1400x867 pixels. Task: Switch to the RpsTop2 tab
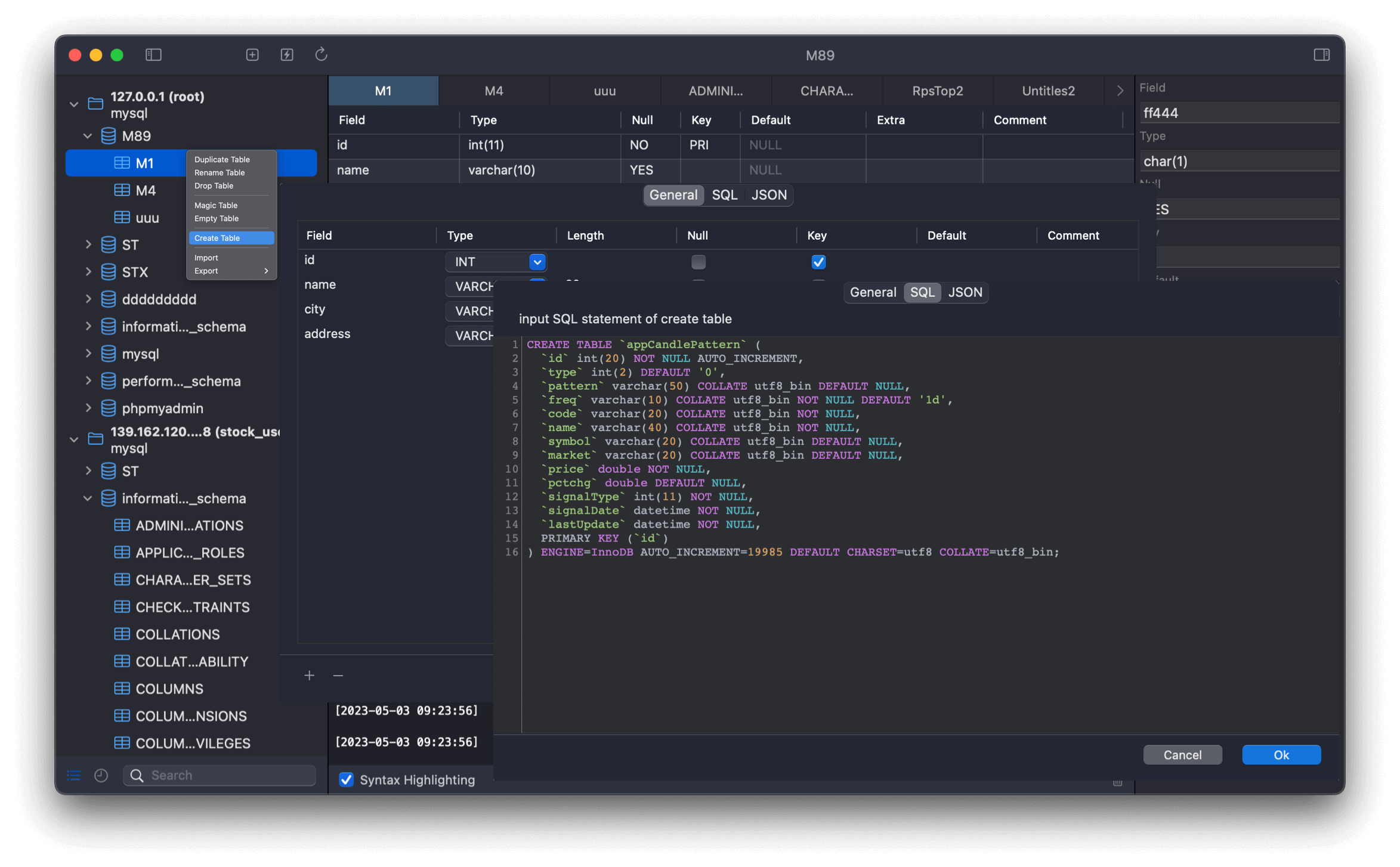coord(937,91)
